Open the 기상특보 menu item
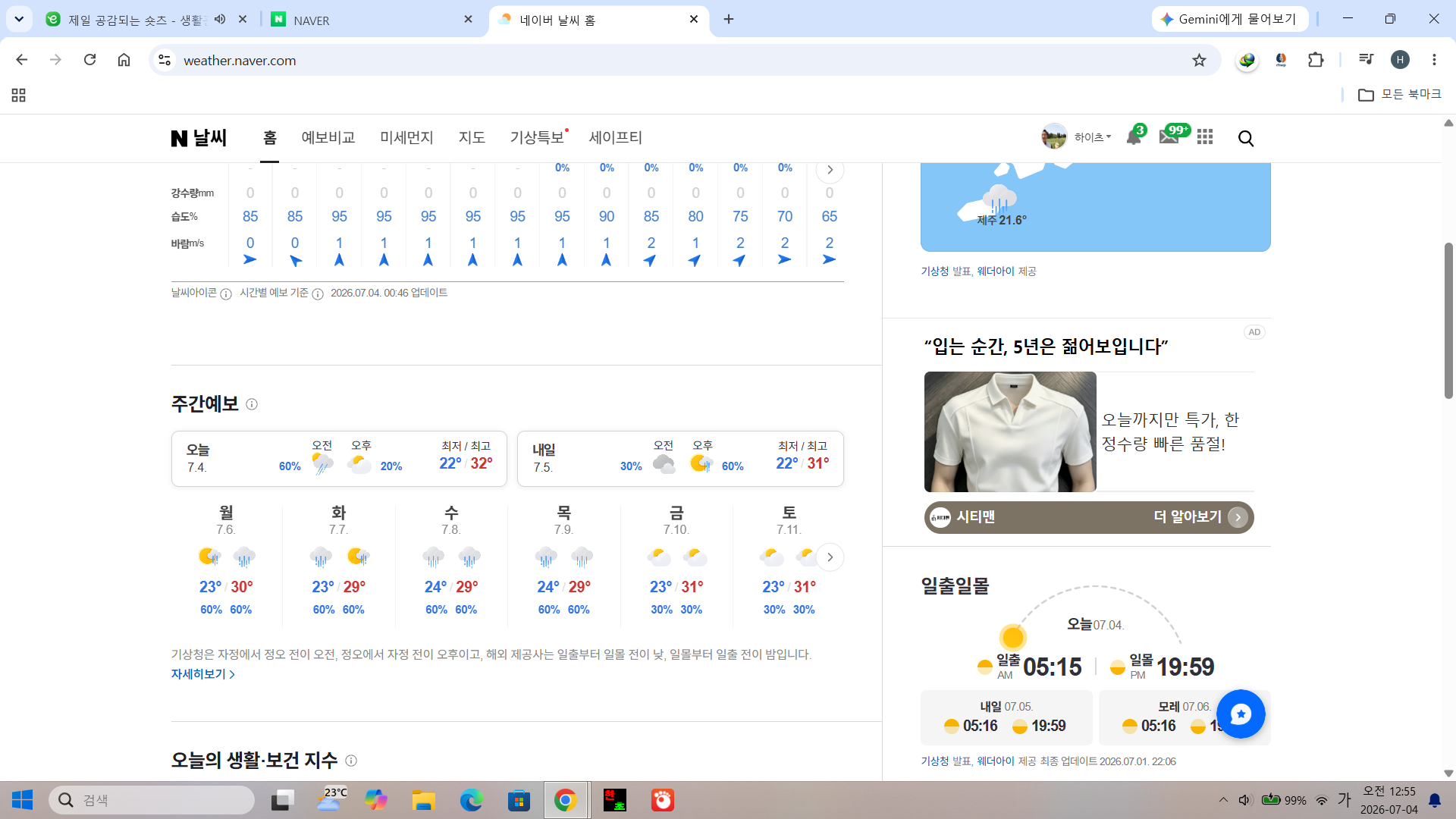 [538, 137]
